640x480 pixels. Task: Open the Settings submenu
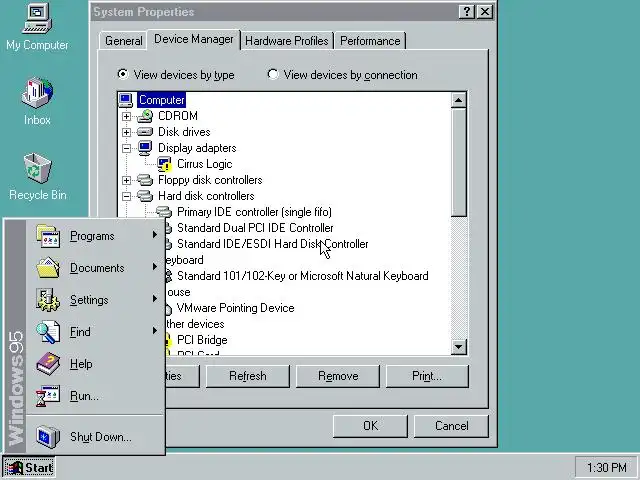point(96,300)
